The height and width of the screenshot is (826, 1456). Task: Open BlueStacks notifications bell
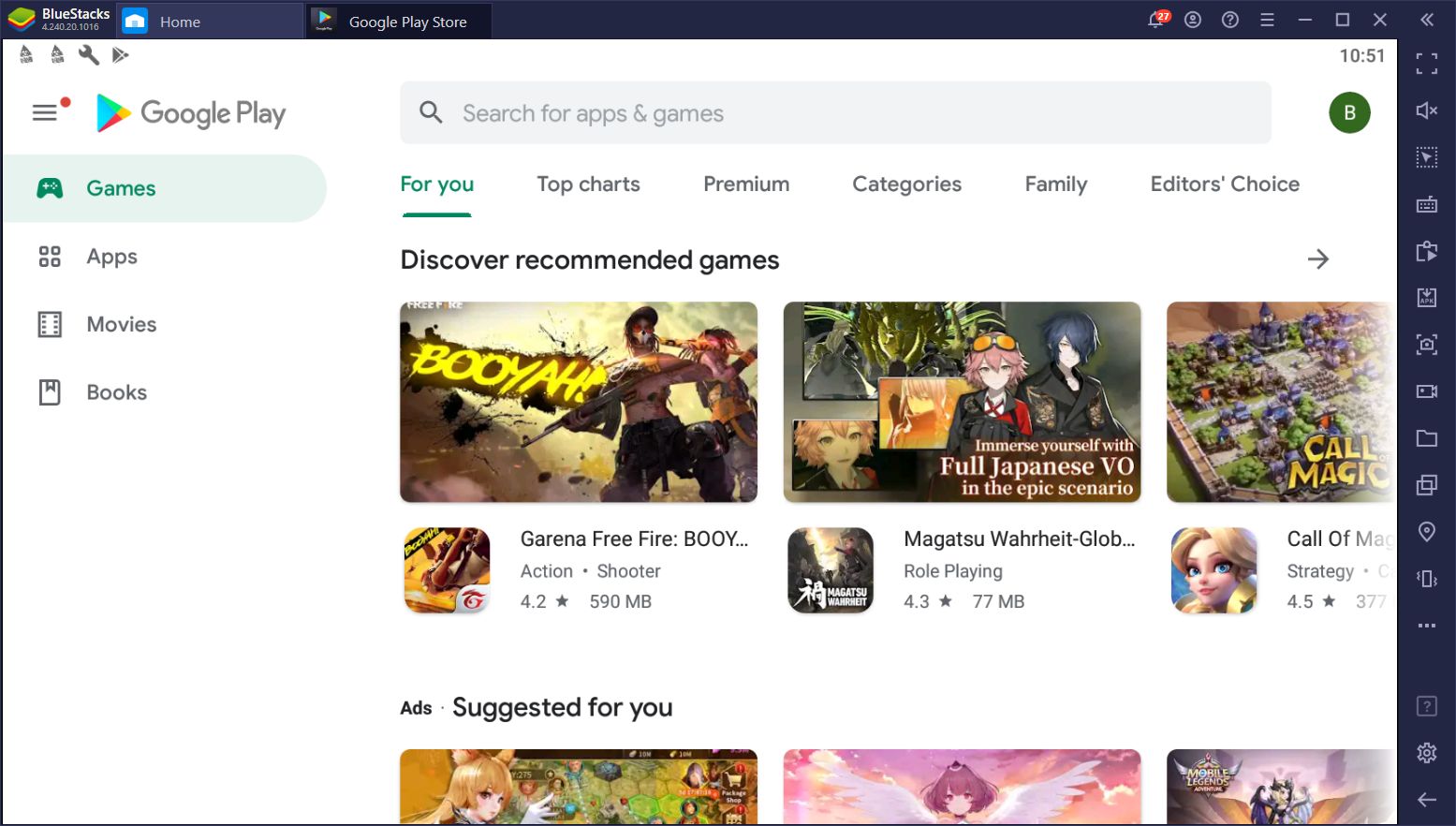(x=1157, y=20)
